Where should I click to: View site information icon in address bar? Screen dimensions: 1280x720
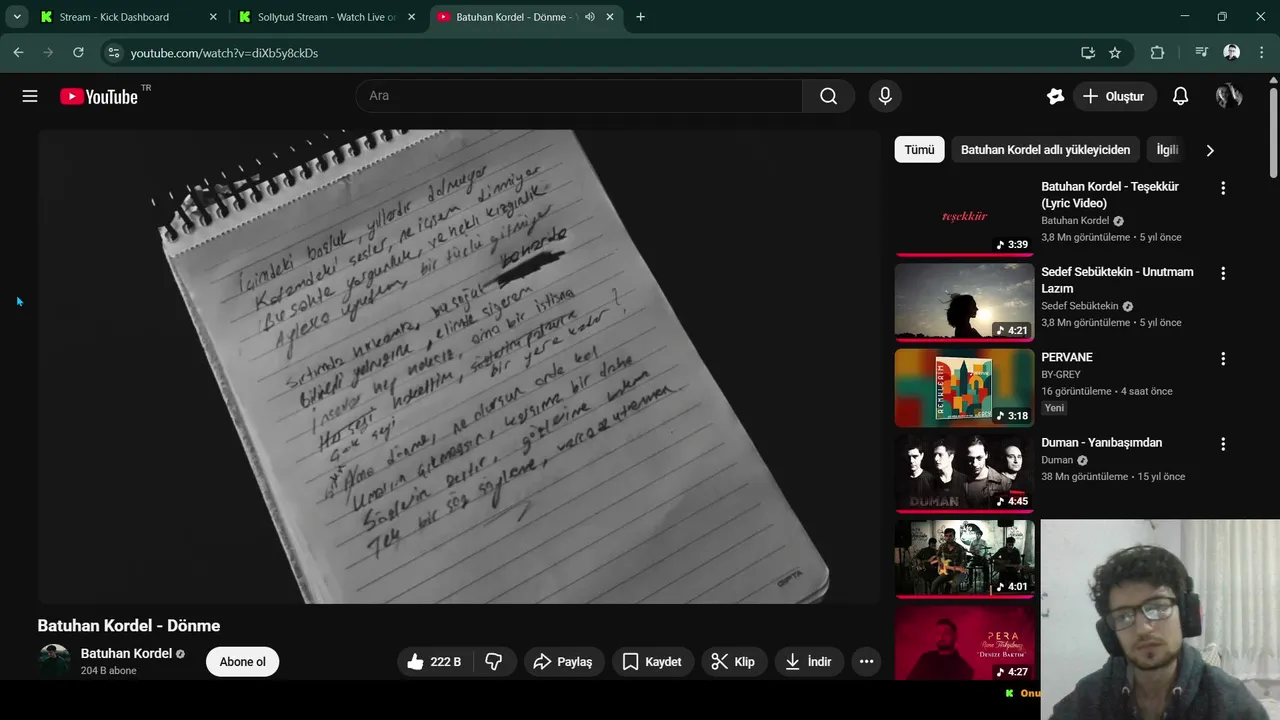(113, 52)
